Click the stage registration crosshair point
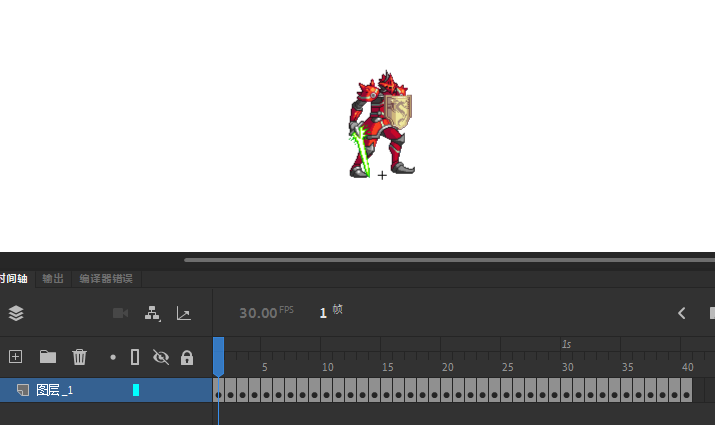This screenshot has width=715, height=425. tap(382, 175)
